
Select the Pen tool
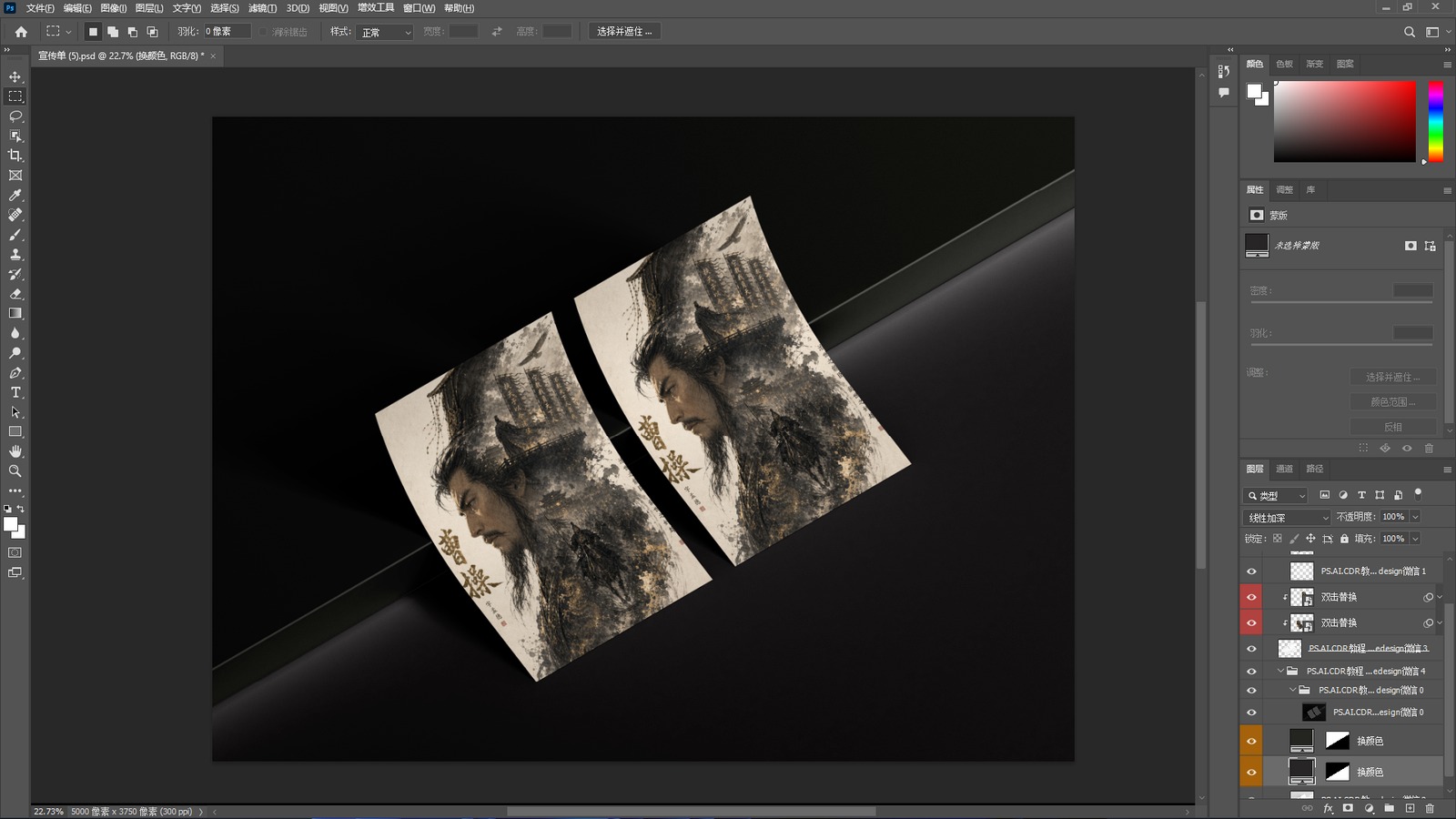point(15,373)
